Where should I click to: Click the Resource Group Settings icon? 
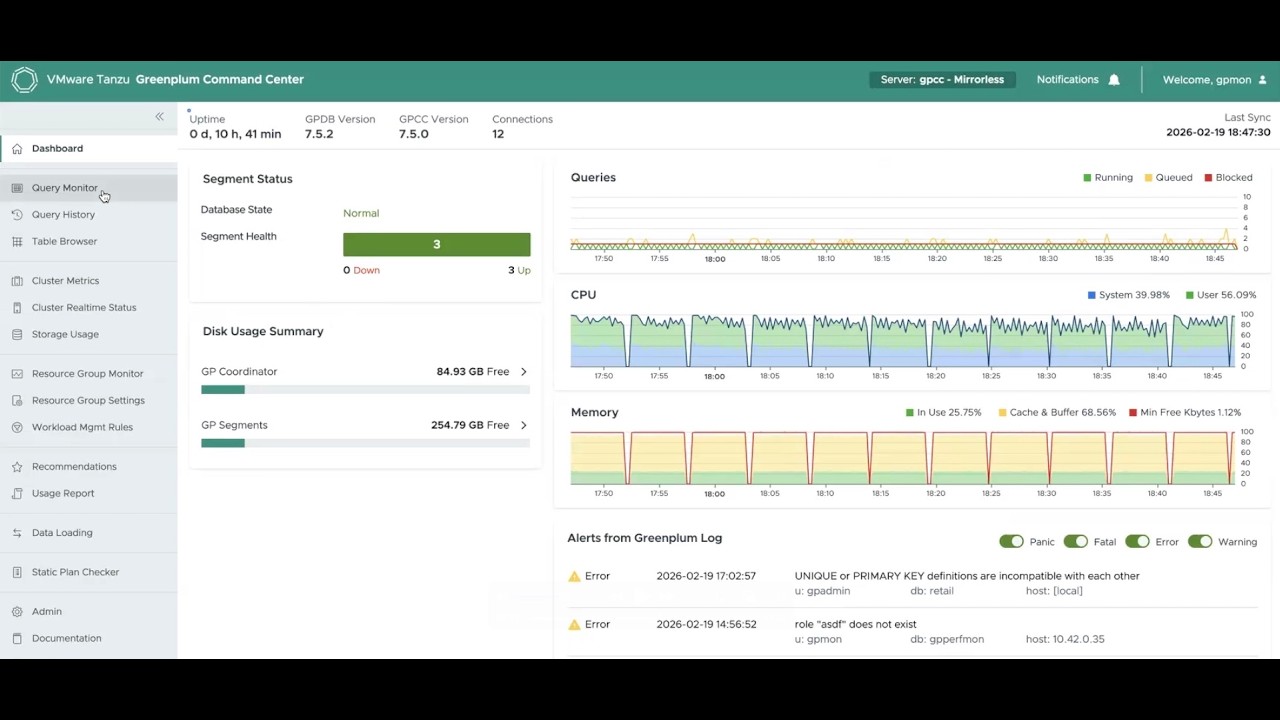click(x=17, y=401)
